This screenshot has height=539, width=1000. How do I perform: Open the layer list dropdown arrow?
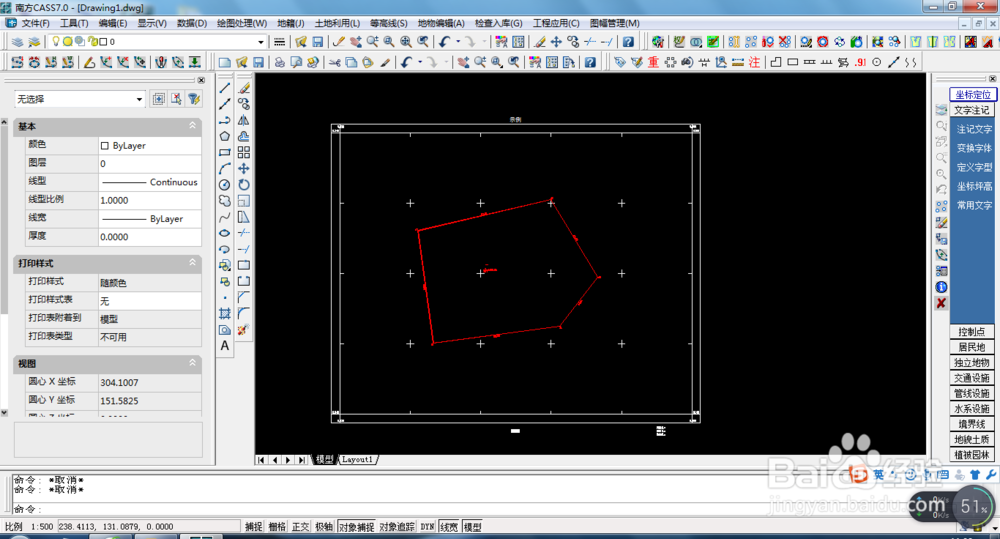tap(261, 42)
